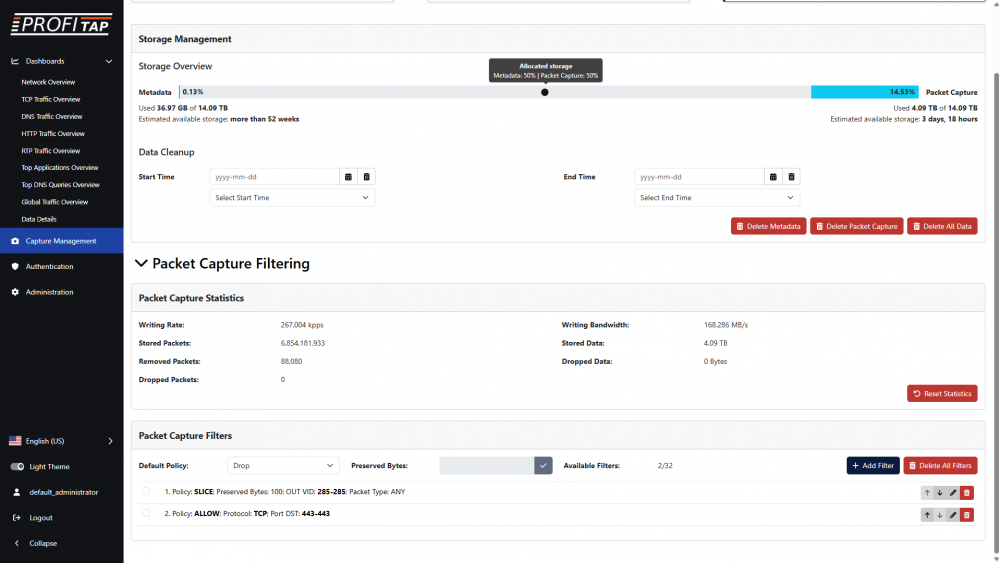1000x563 pixels.
Task: Click the Reset Statistics button
Action: (x=942, y=394)
